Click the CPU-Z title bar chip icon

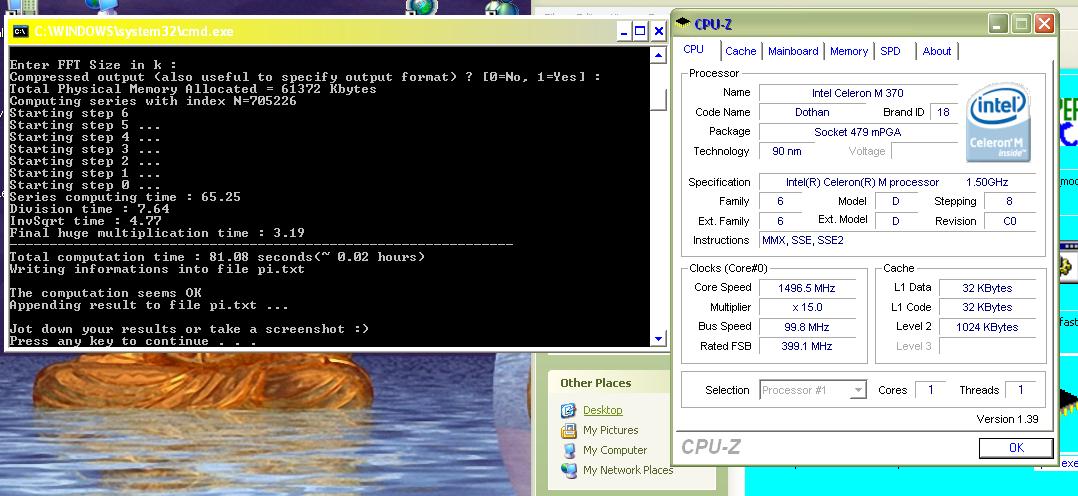pos(683,23)
